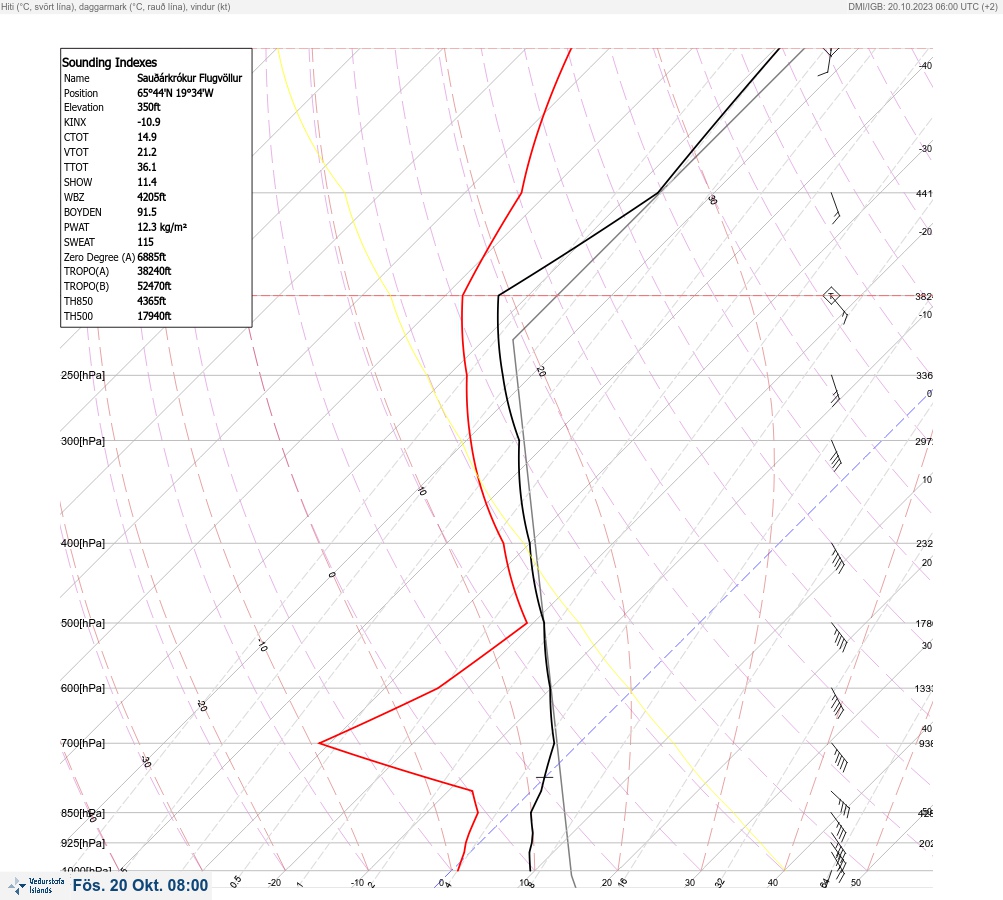Select the SWEAT value 115
This screenshot has width=1003, height=900.
click(145, 242)
